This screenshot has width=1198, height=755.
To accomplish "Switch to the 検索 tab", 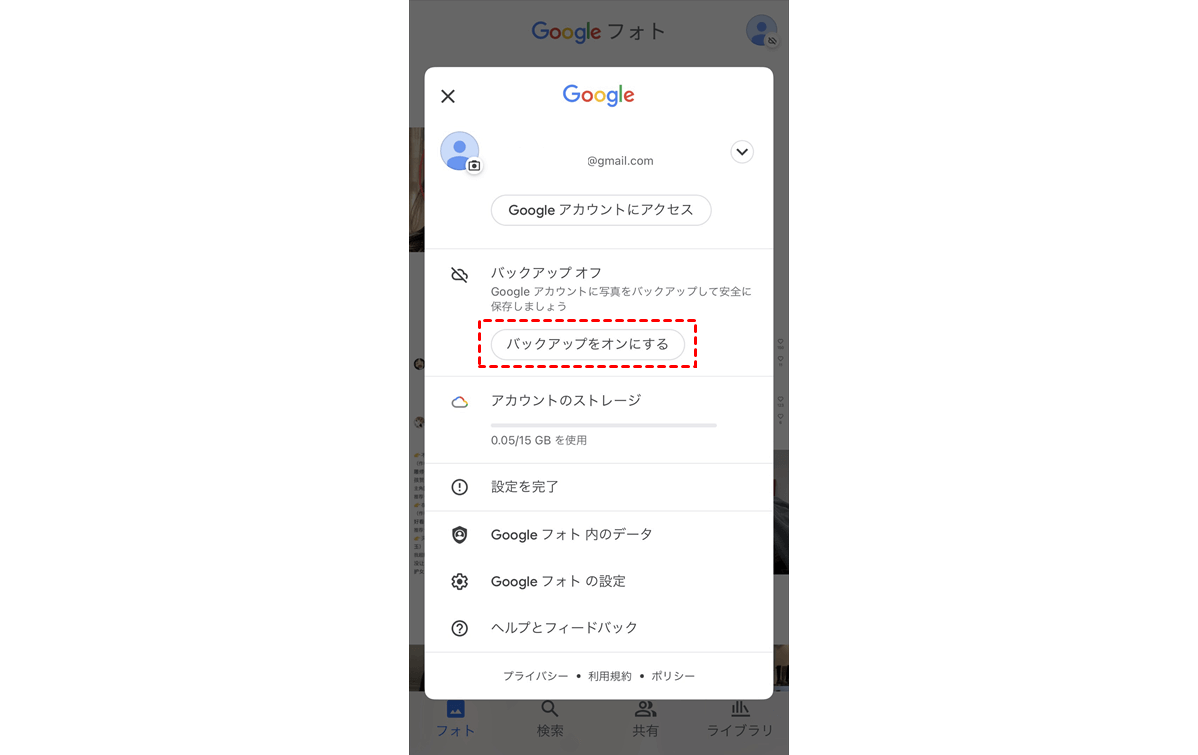I will tap(549, 719).
